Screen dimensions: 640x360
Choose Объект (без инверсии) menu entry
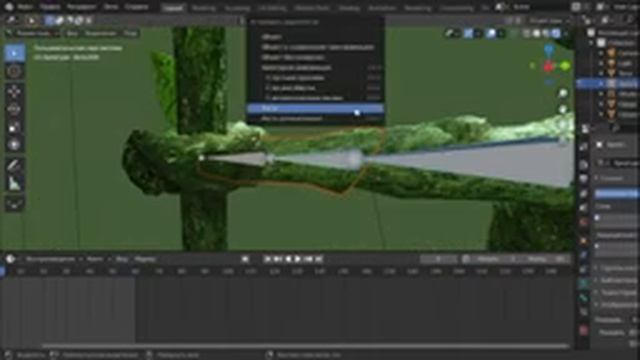pyautogui.click(x=315, y=58)
